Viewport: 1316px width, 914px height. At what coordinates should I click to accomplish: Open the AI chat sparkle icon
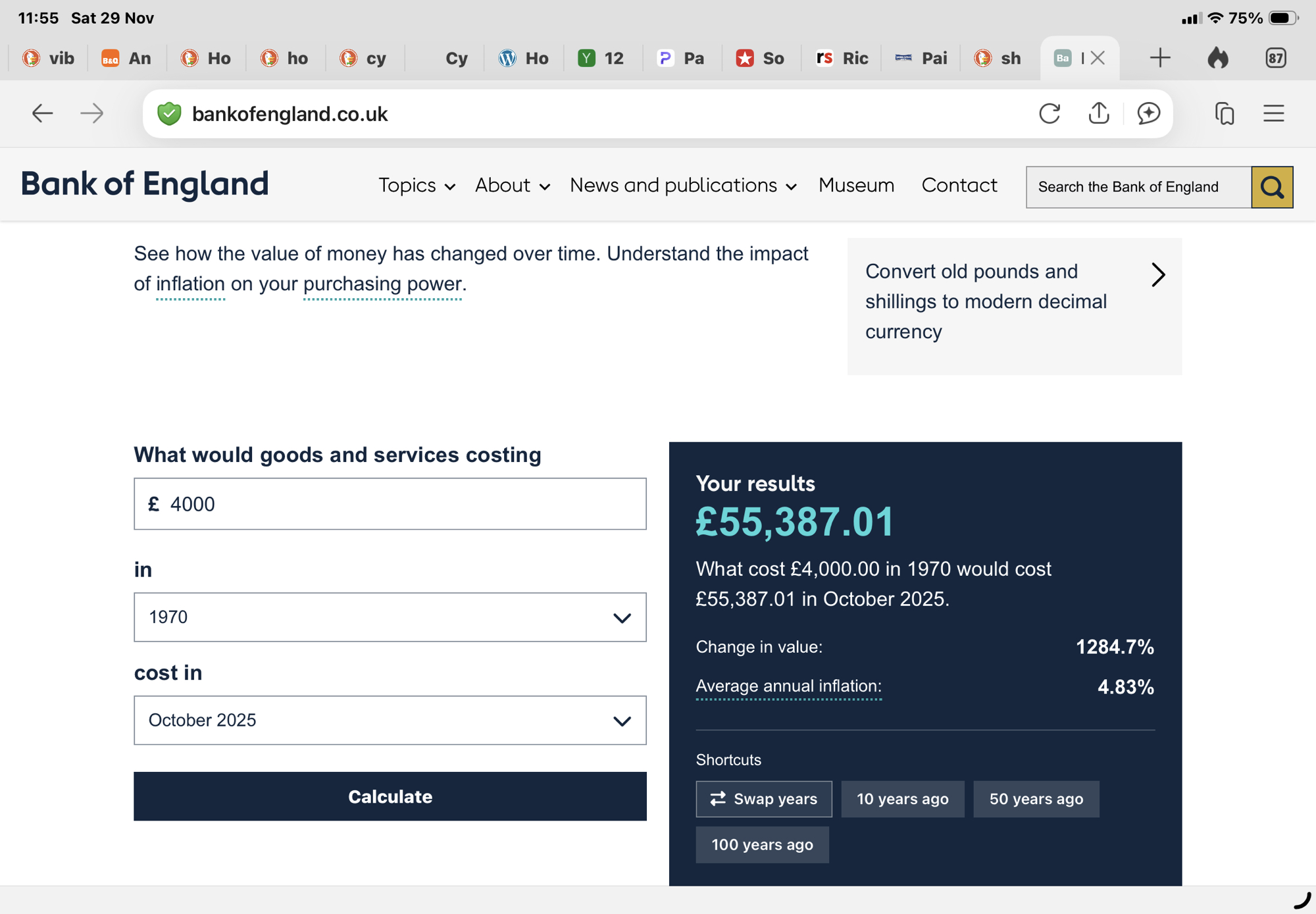click(x=1148, y=113)
